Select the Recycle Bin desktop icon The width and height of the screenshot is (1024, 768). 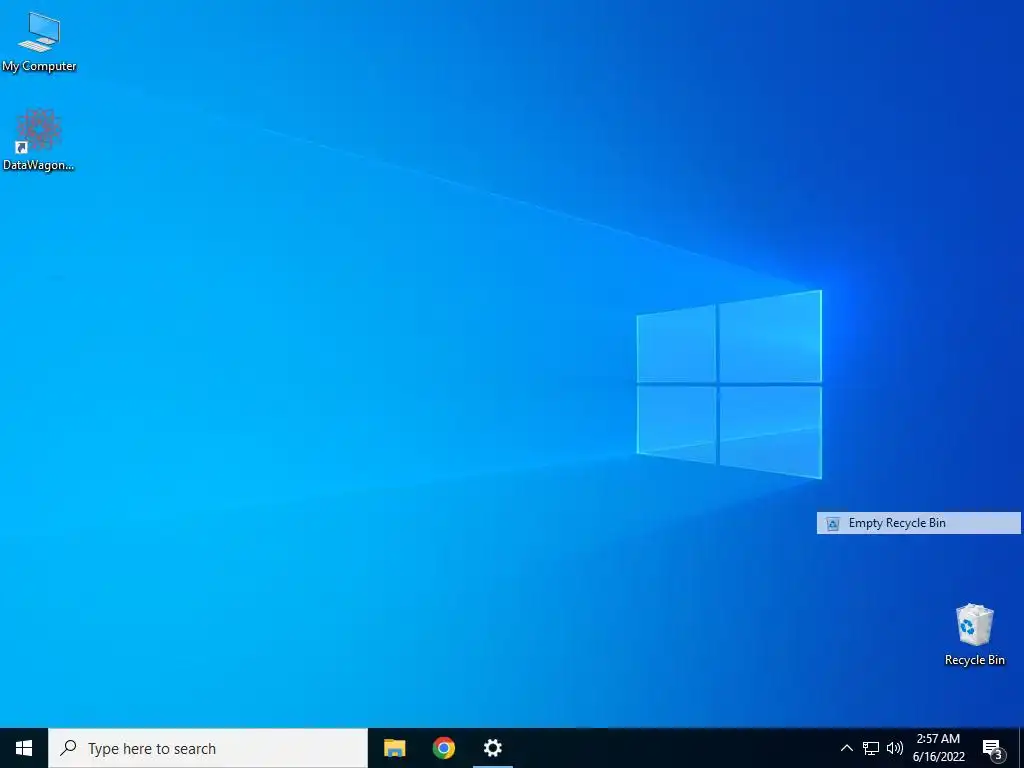point(974,634)
